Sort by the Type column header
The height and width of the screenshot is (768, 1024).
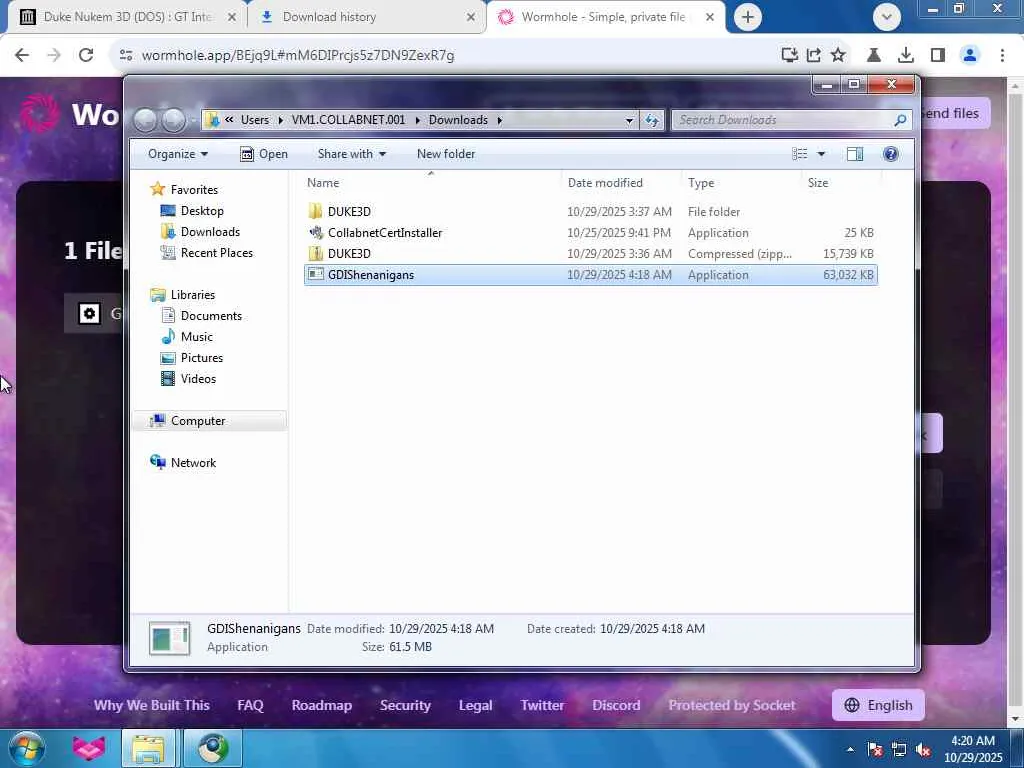point(741,183)
